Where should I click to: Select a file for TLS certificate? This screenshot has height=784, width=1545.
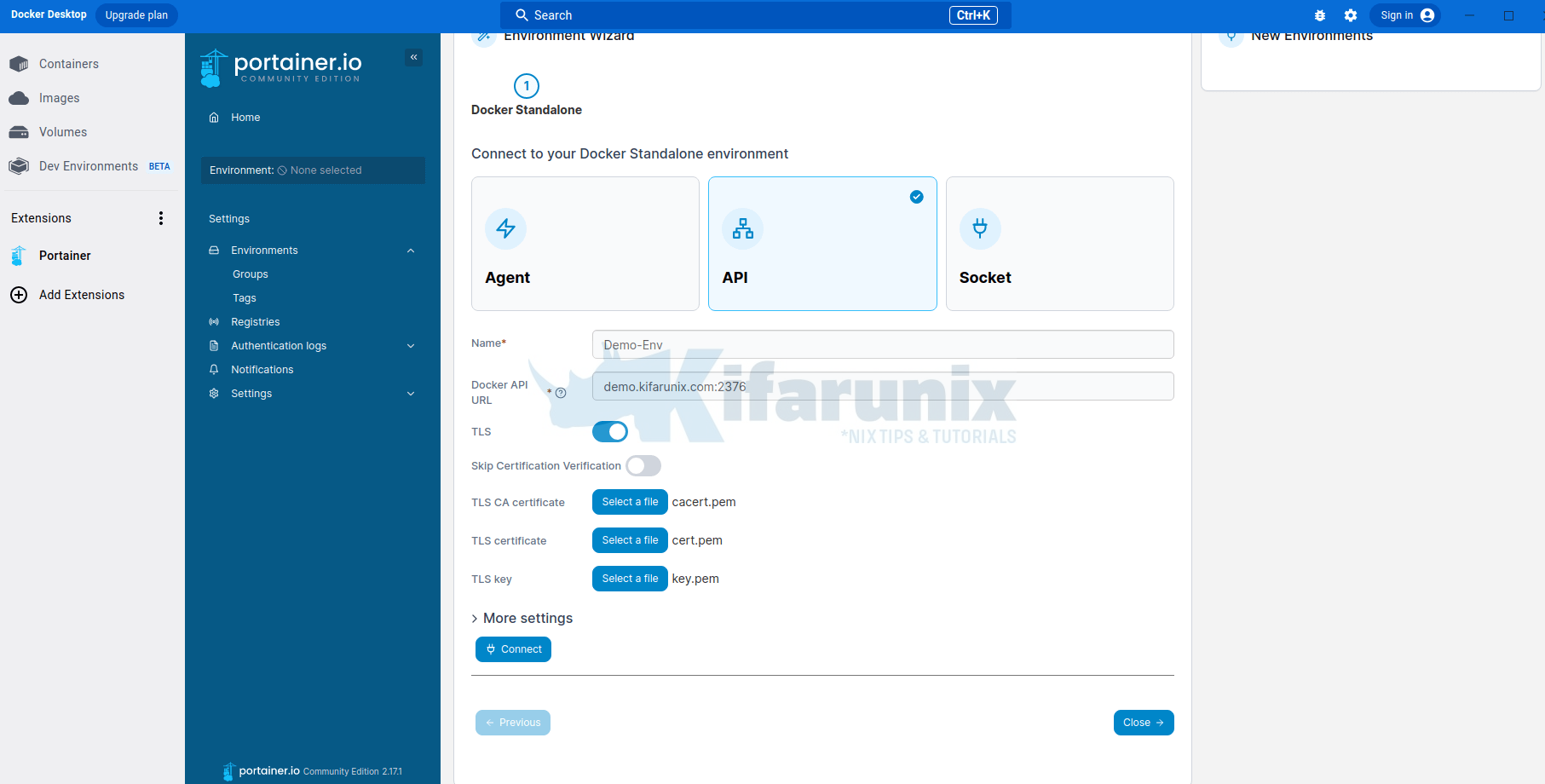point(630,540)
